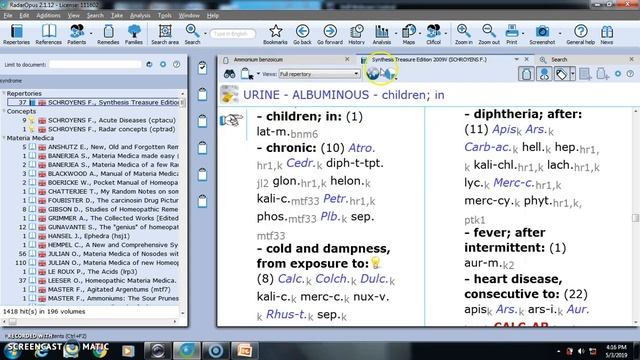Collapse the Materia Medica tree group

click(4, 138)
